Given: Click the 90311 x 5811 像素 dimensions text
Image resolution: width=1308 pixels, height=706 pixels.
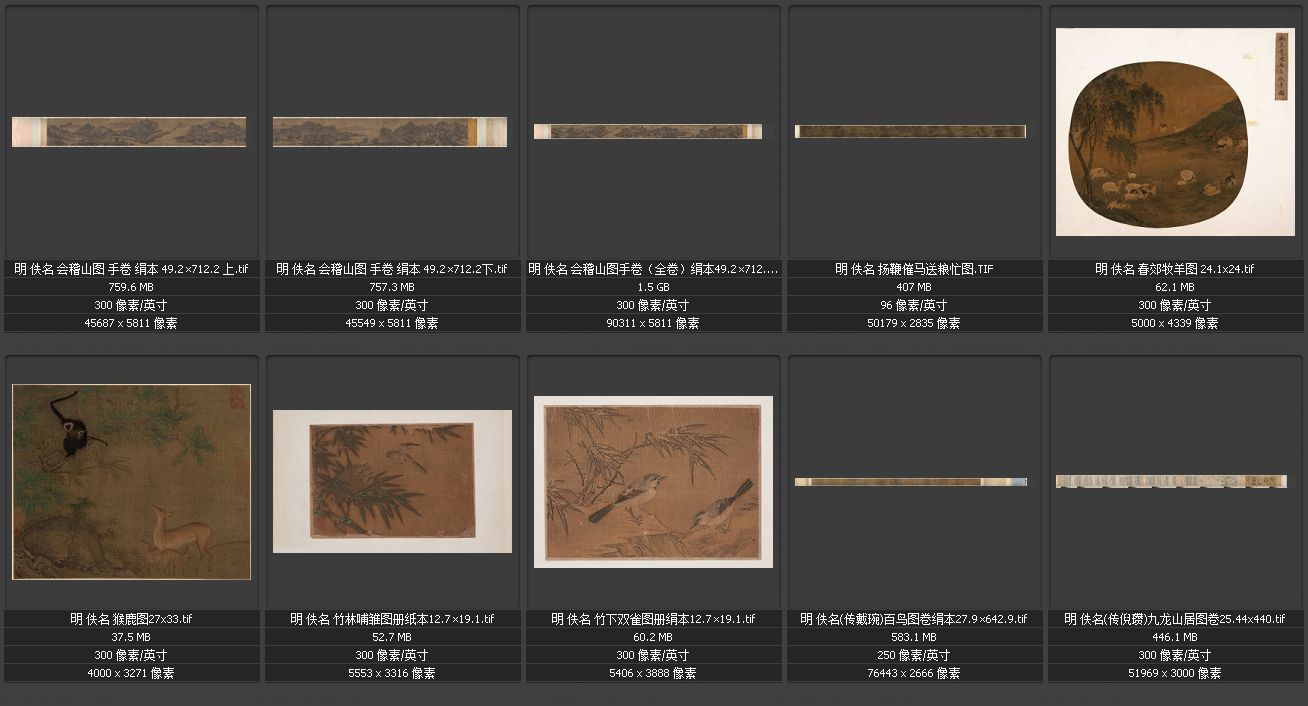Looking at the screenshot, I should click(x=653, y=323).
